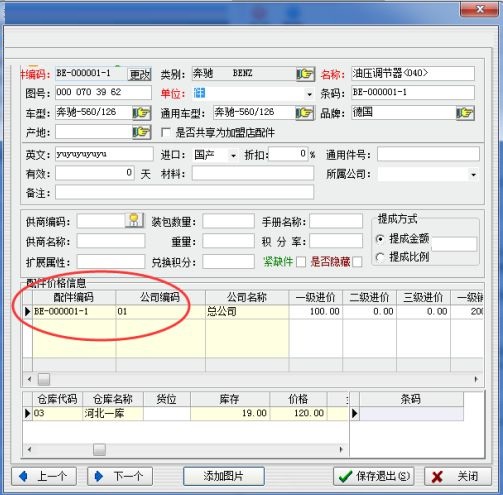Click the 英文 input field
This screenshot has height=495, width=503.
coord(104,154)
